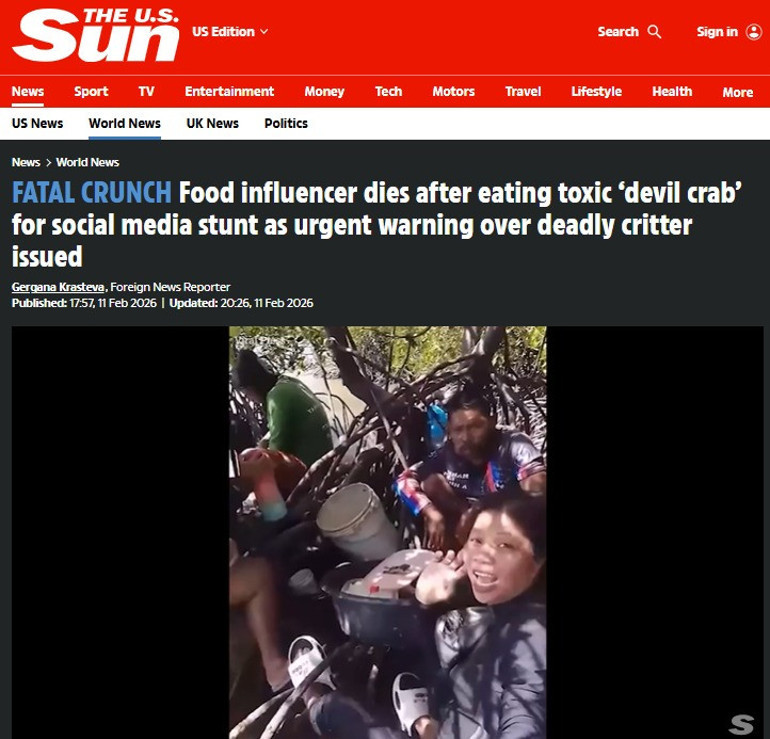770x739 pixels.
Task: Navigate to Lifestyle section
Action: [x=596, y=91]
